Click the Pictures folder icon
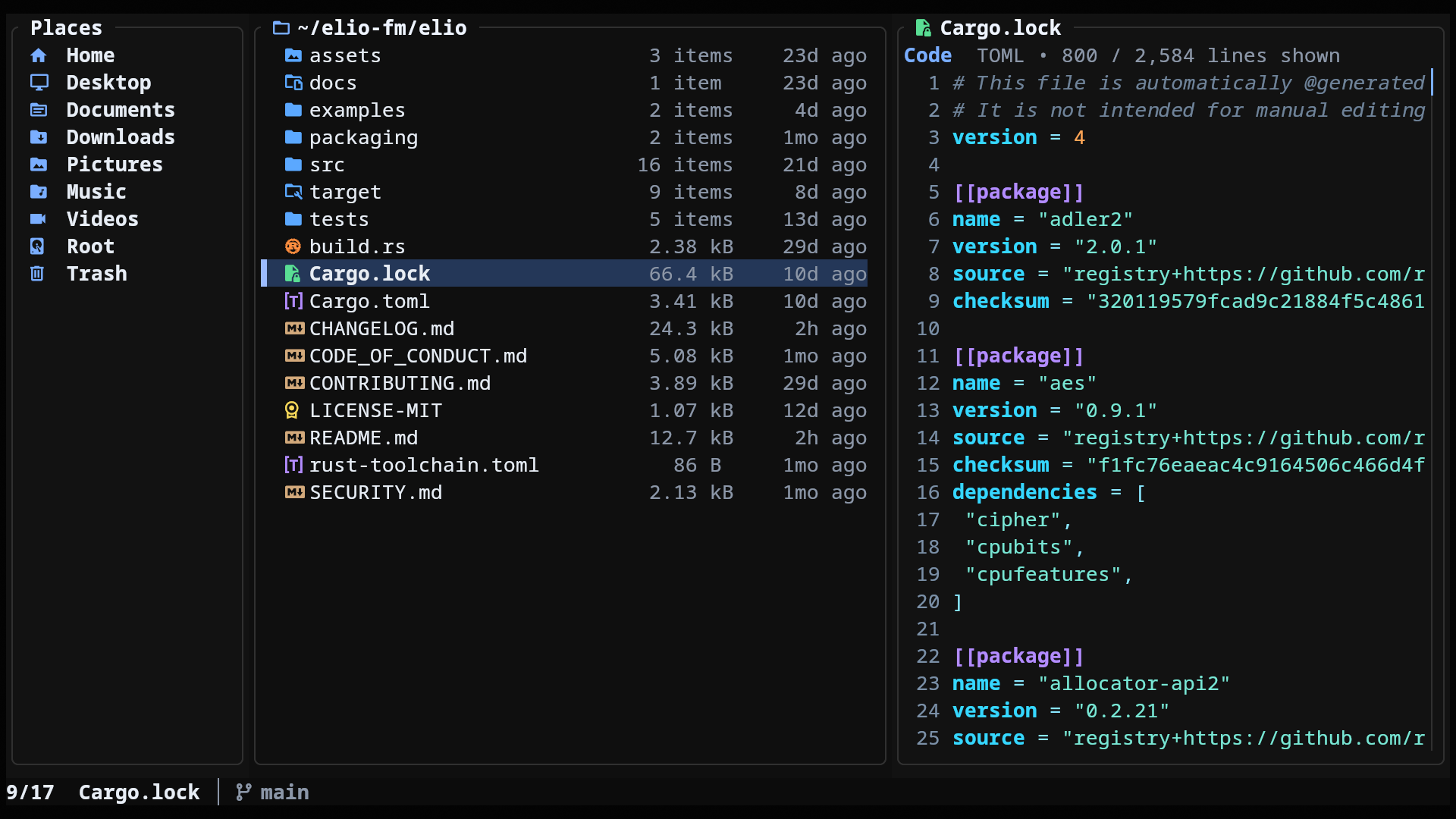Image resolution: width=1456 pixels, height=819 pixels. point(39,165)
